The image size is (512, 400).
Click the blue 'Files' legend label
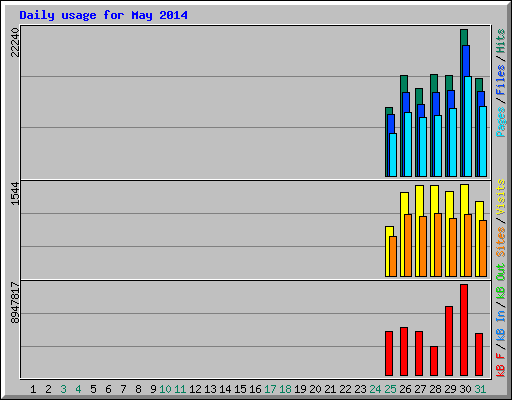point(500,80)
